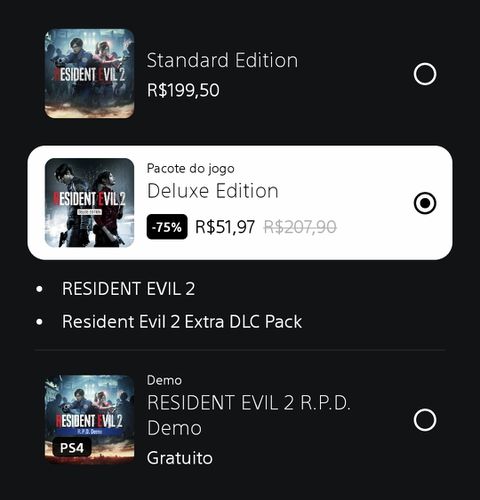The height and width of the screenshot is (500, 480).
Task: Select the Standard Edition radio button
Action: 425,74
